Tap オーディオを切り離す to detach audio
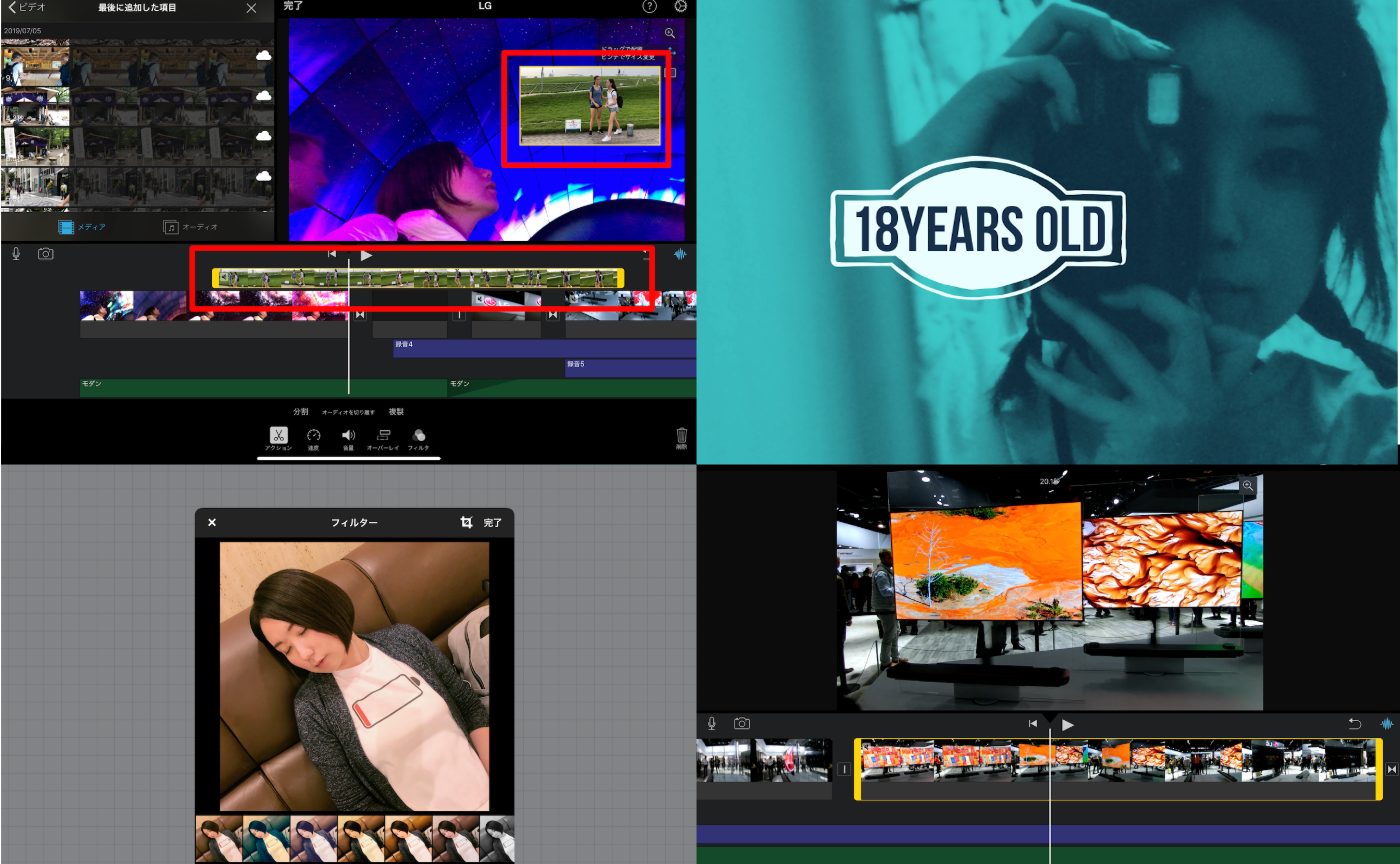This screenshot has height=864, width=1400. [349, 412]
